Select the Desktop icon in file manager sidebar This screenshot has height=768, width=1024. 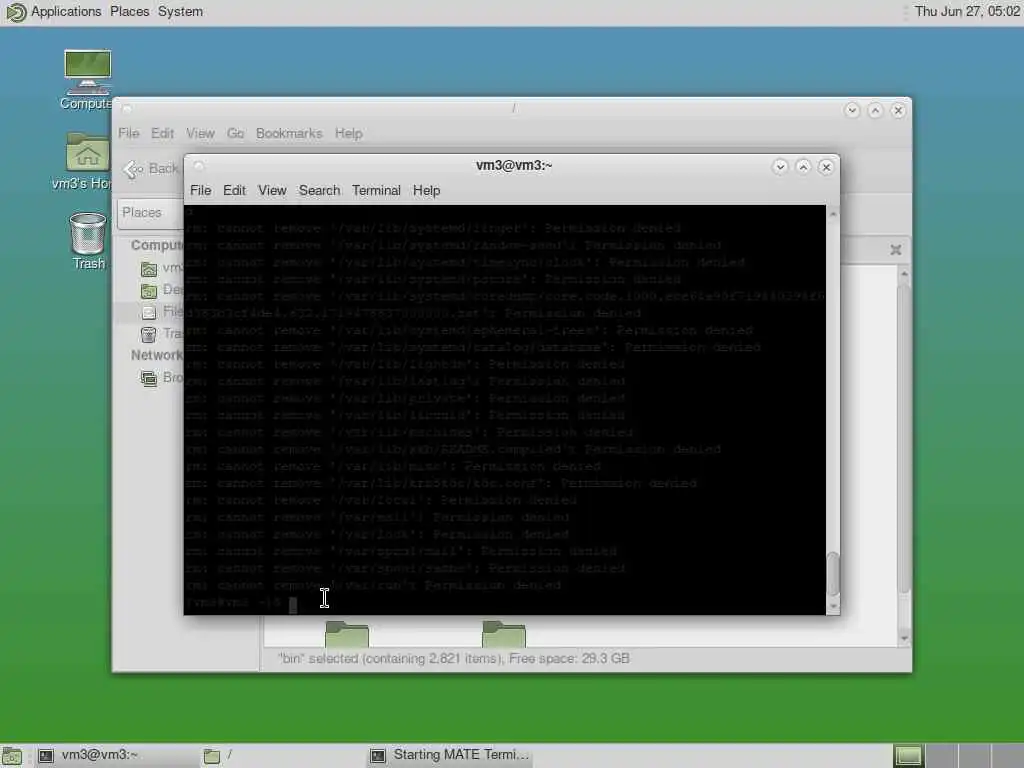(x=149, y=290)
